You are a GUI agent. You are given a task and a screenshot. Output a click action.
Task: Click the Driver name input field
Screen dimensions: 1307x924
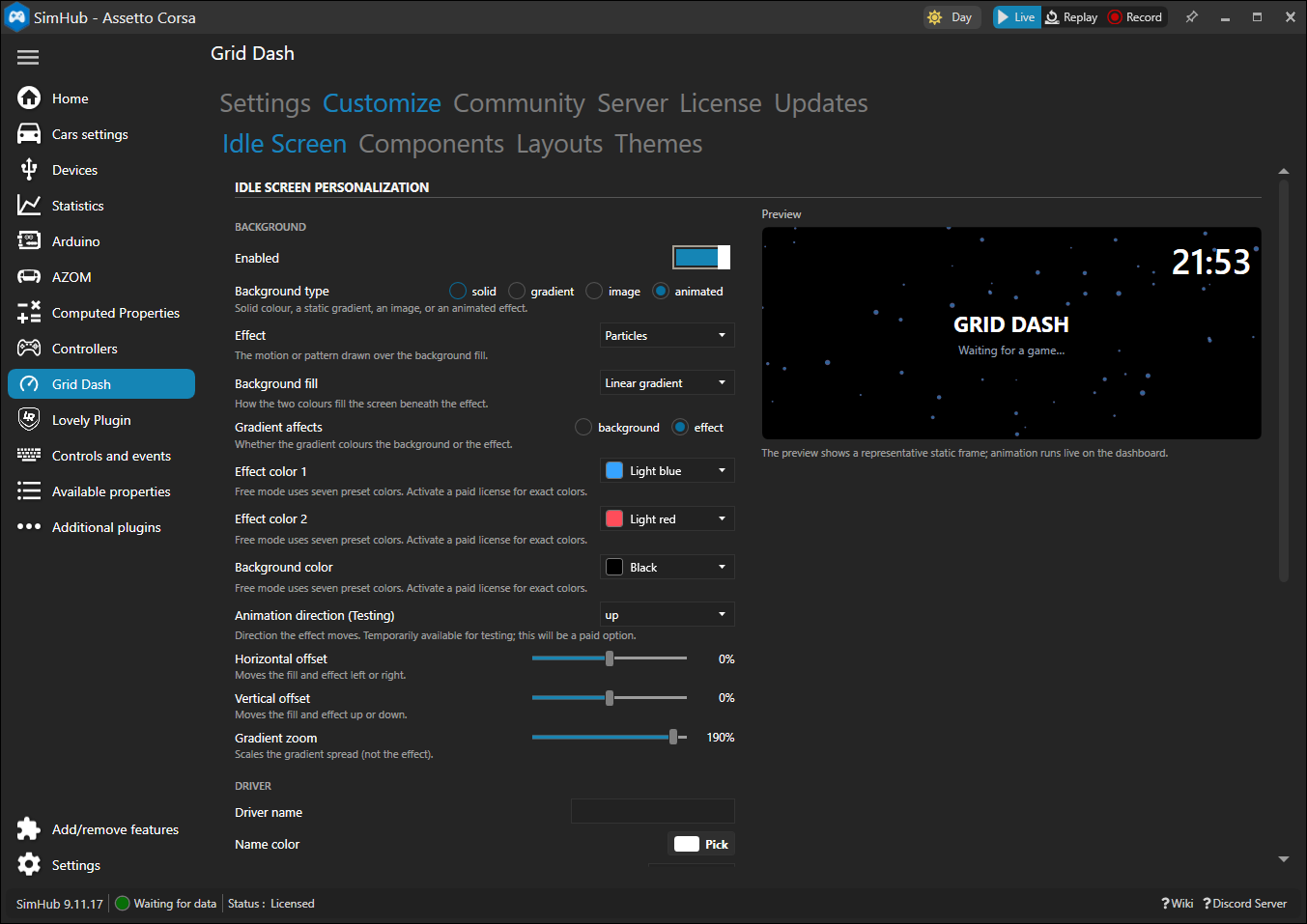tap(653, 811)
